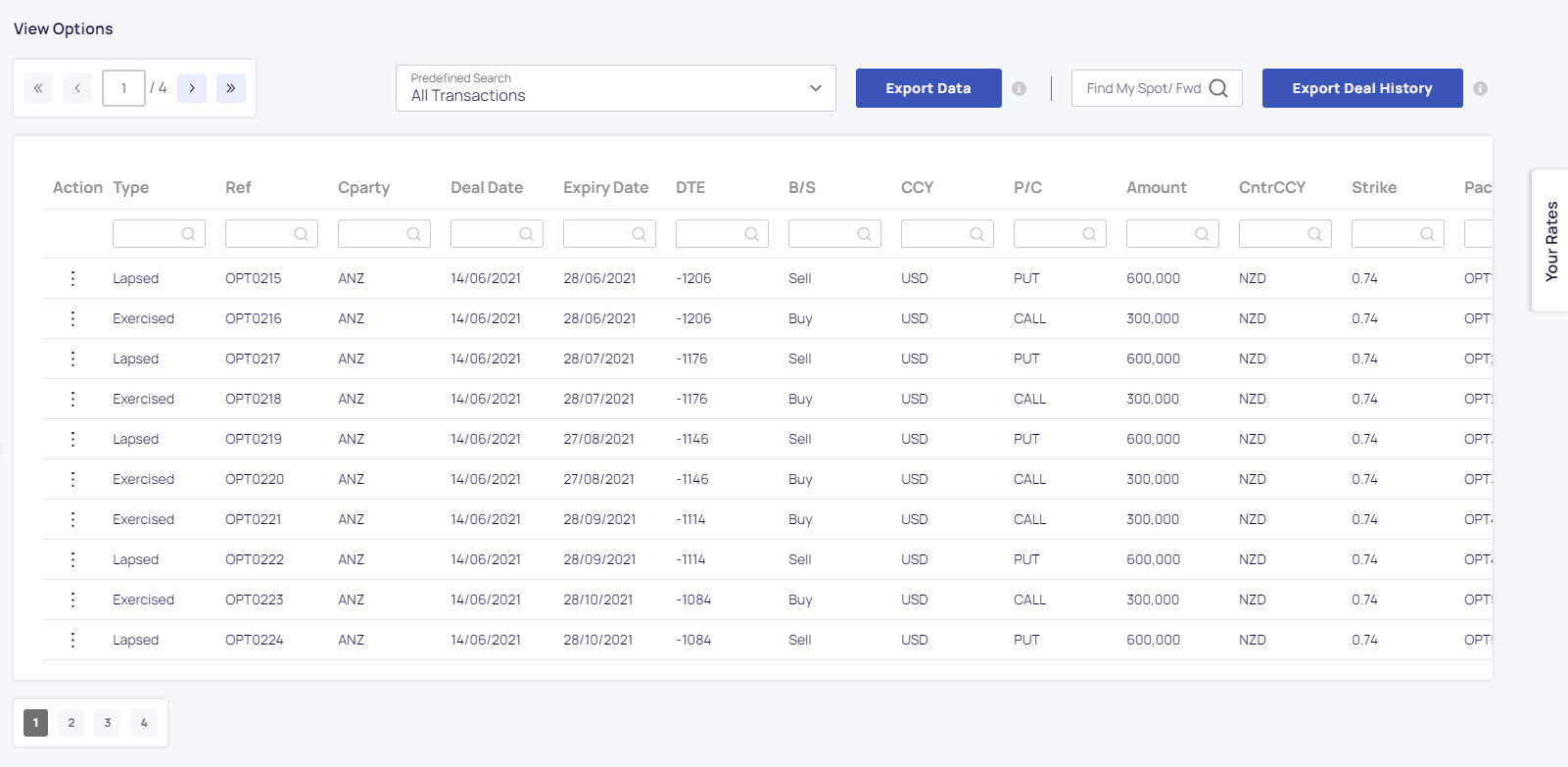Click the P/C column filter field
This screenshot has width=1568, height=767.
pyautogui.click(x=1060, y=234)
